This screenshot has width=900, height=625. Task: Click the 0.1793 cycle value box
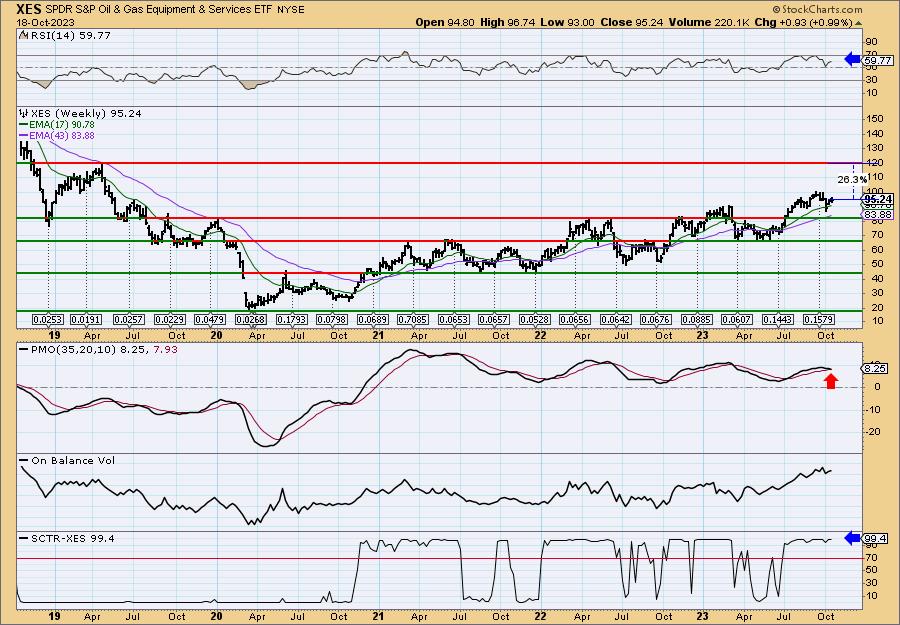[291, 319]
